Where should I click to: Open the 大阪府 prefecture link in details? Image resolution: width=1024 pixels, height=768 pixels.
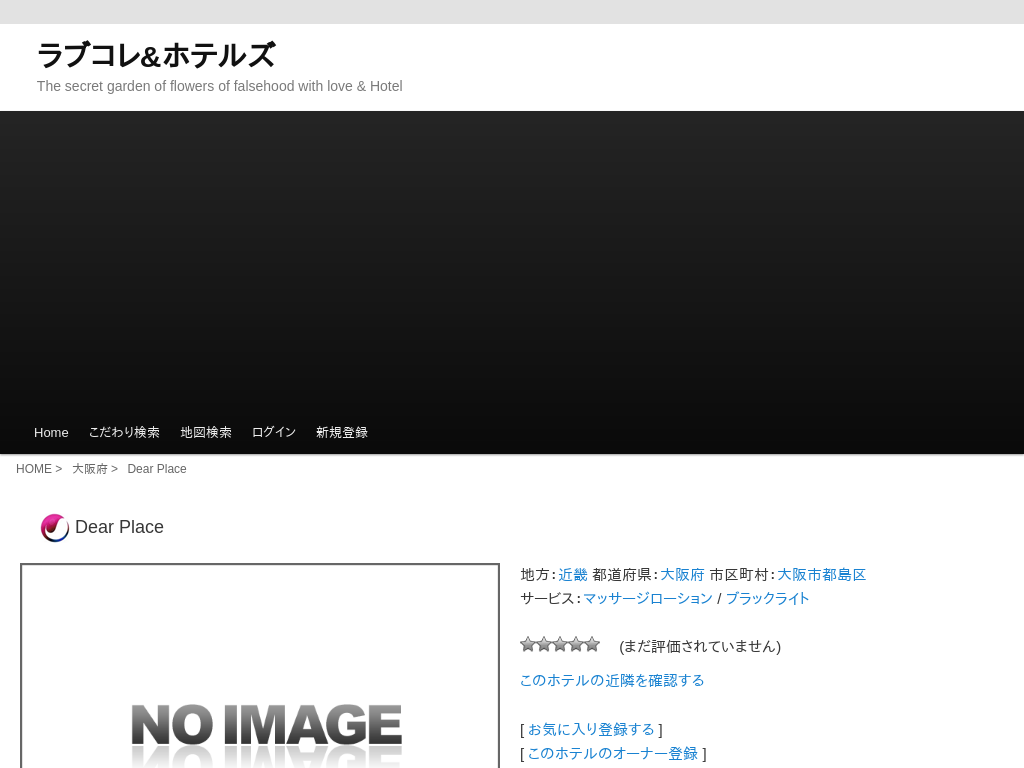click(682, 575)
